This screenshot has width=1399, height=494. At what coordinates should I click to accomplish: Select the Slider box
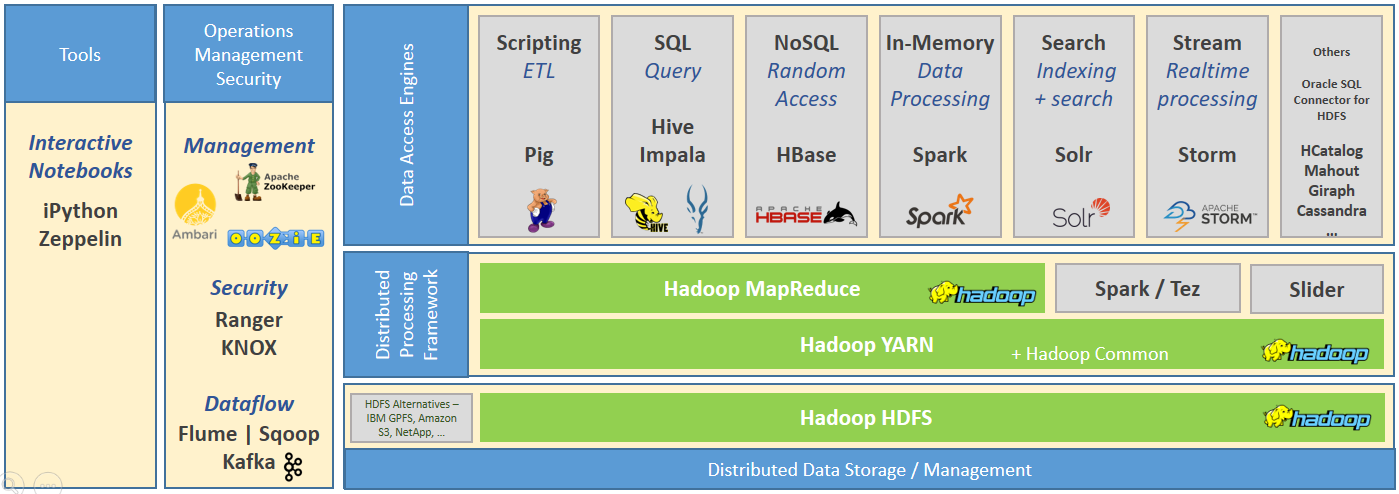coord(1316,290)
